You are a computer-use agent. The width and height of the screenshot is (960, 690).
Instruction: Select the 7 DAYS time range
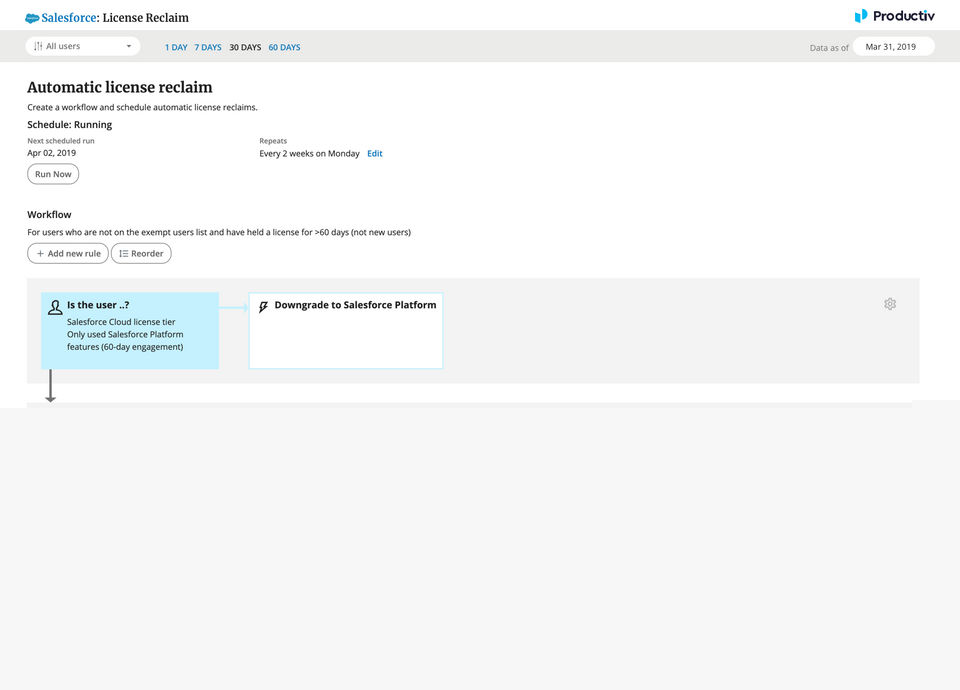click(208, 47)
